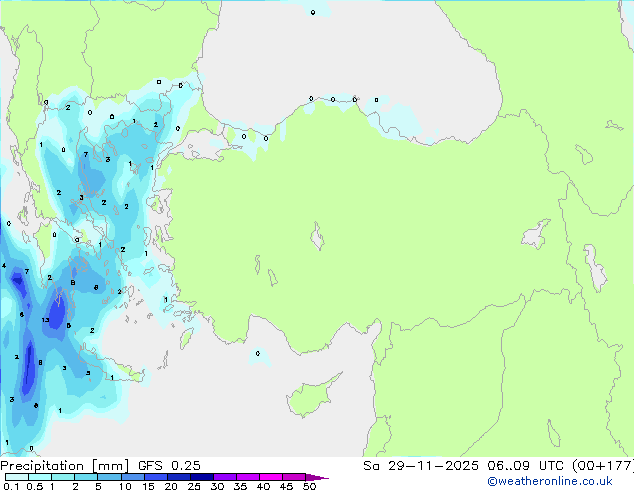Viewport: 634px width, 490px height.
Task: Click the 'Sa 29-11-2025' date text
Action: click(421, 466)
